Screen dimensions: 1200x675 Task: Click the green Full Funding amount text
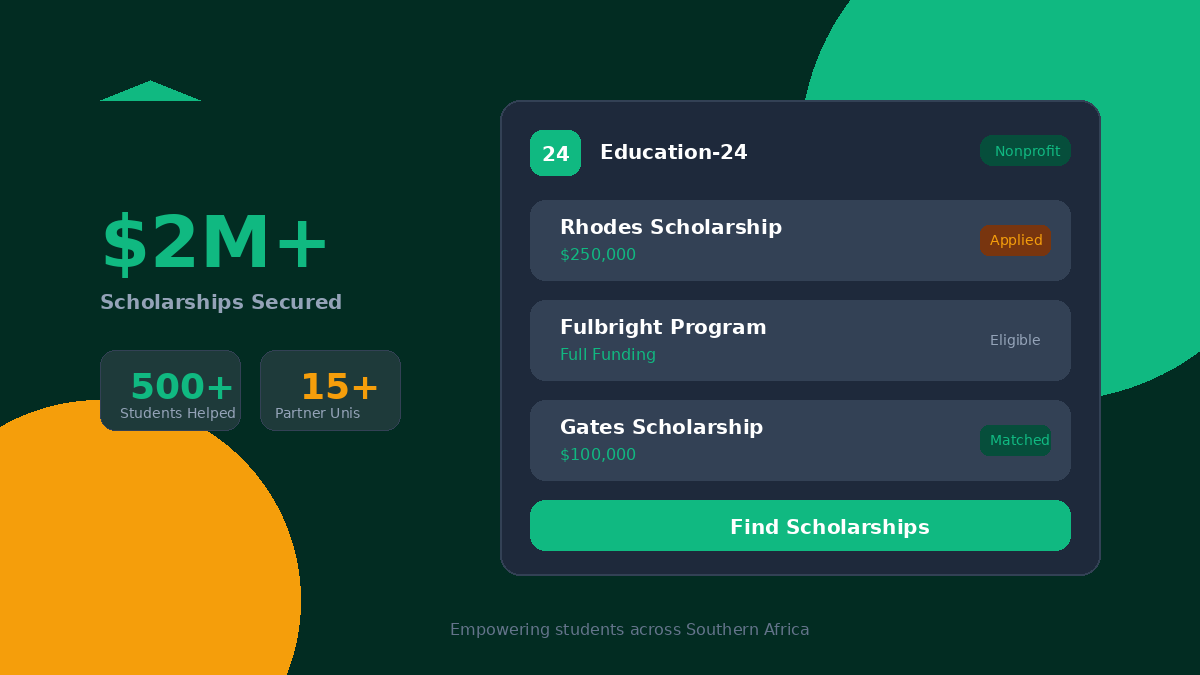[x=608, y=354]
